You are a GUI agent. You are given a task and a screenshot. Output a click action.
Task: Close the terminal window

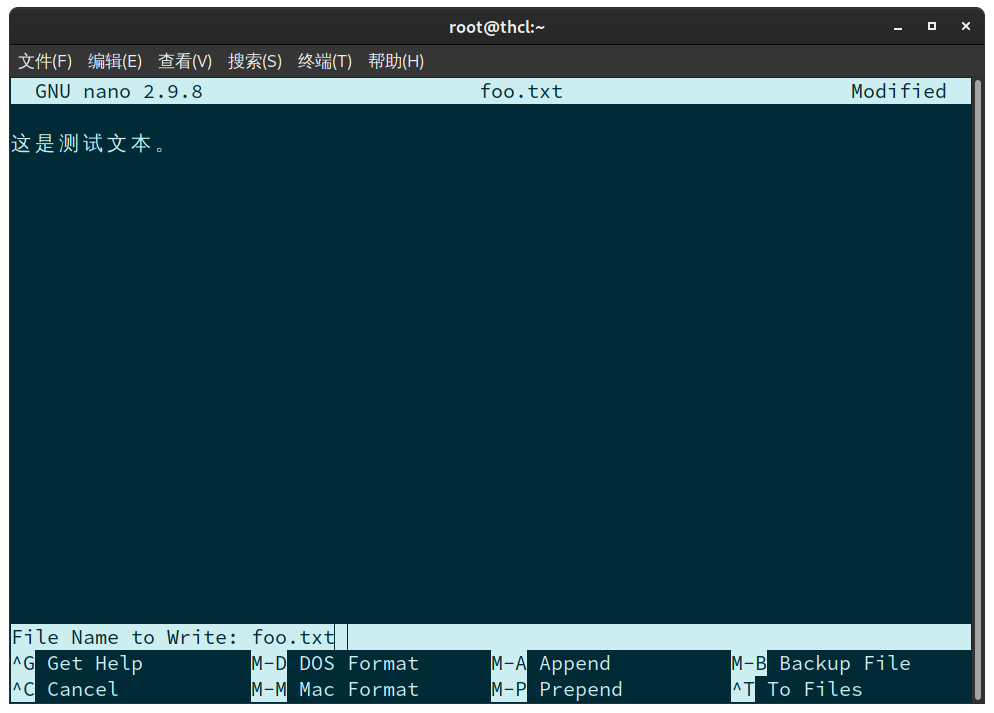pos(966,27)
